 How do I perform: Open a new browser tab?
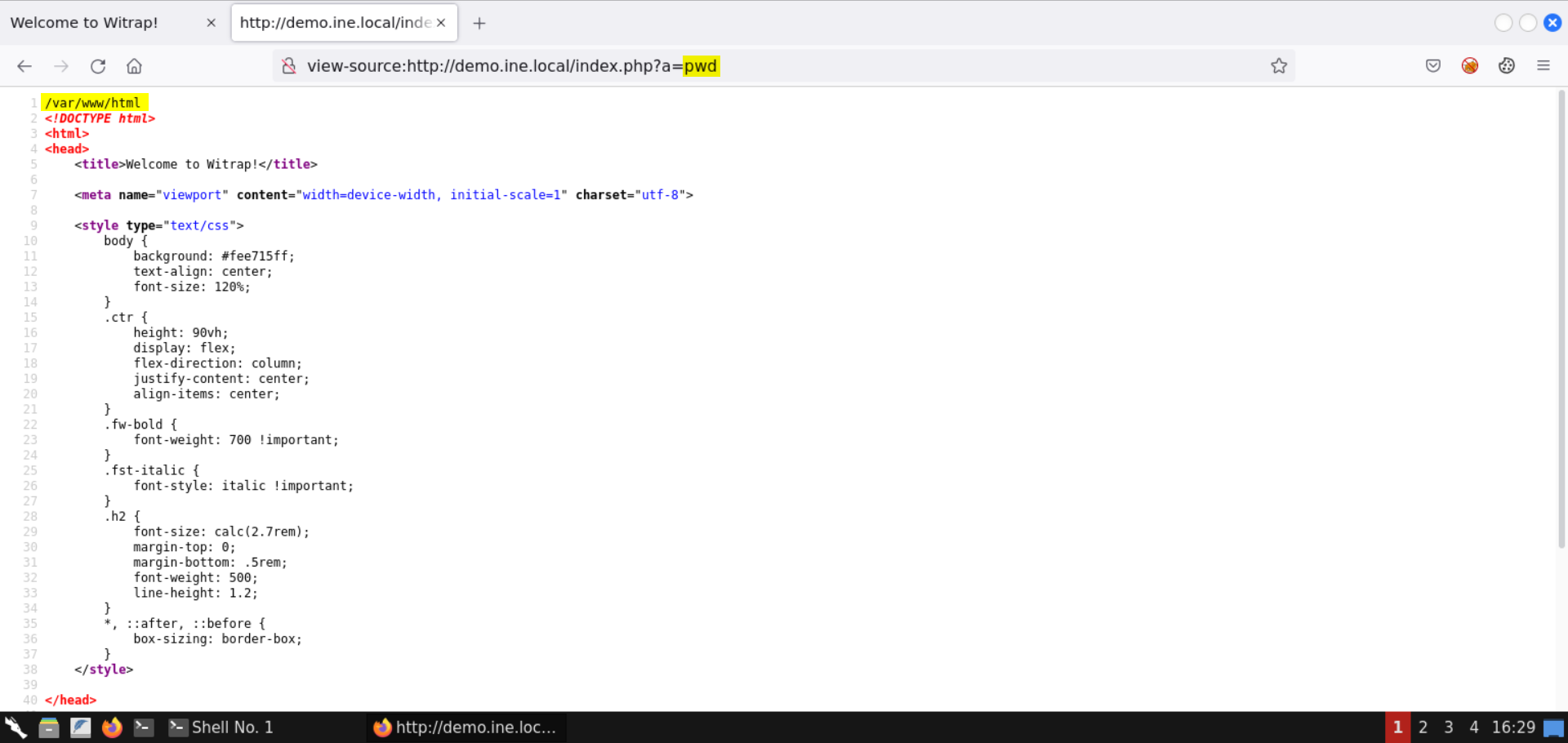pyautogui.click(x=479, y=23)
